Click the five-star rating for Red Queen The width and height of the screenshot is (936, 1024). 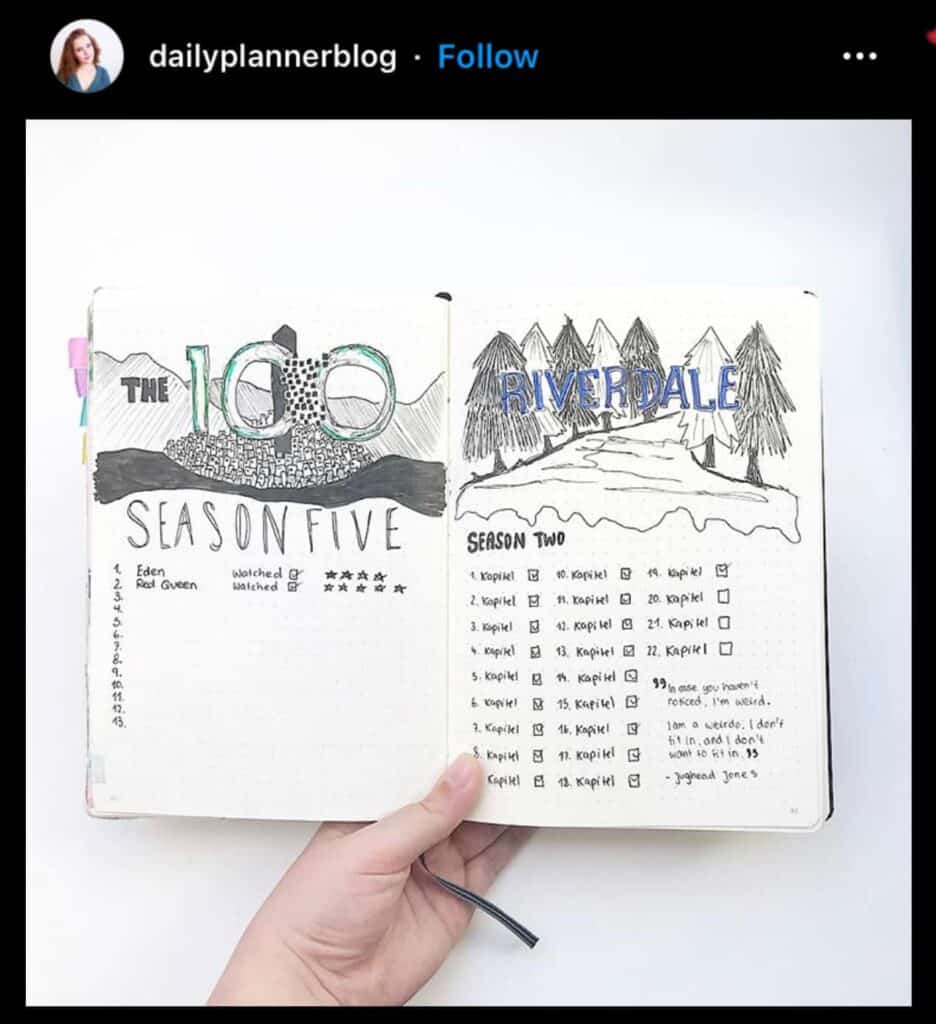365,588
